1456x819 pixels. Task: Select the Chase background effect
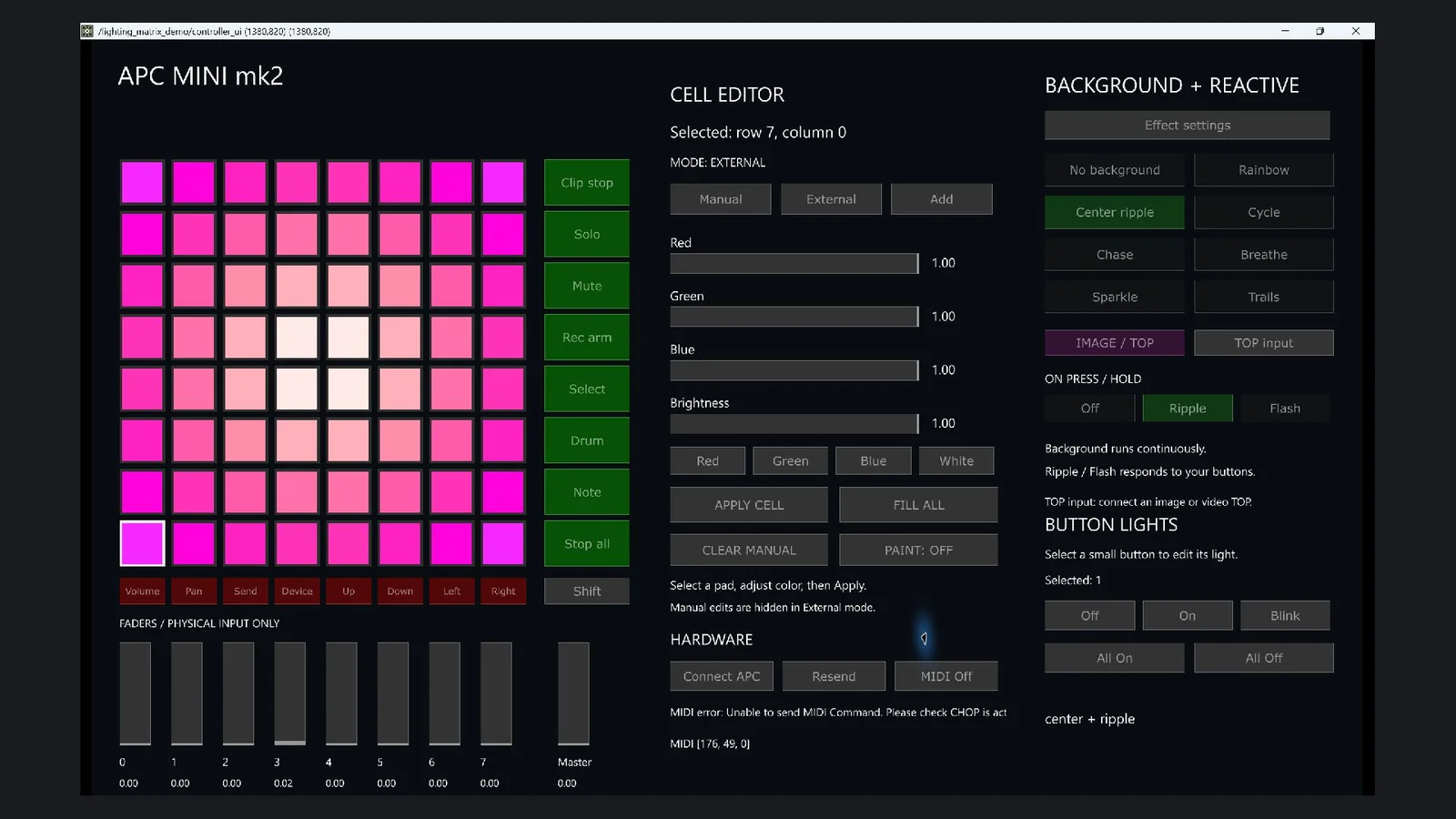[1115, 255]
